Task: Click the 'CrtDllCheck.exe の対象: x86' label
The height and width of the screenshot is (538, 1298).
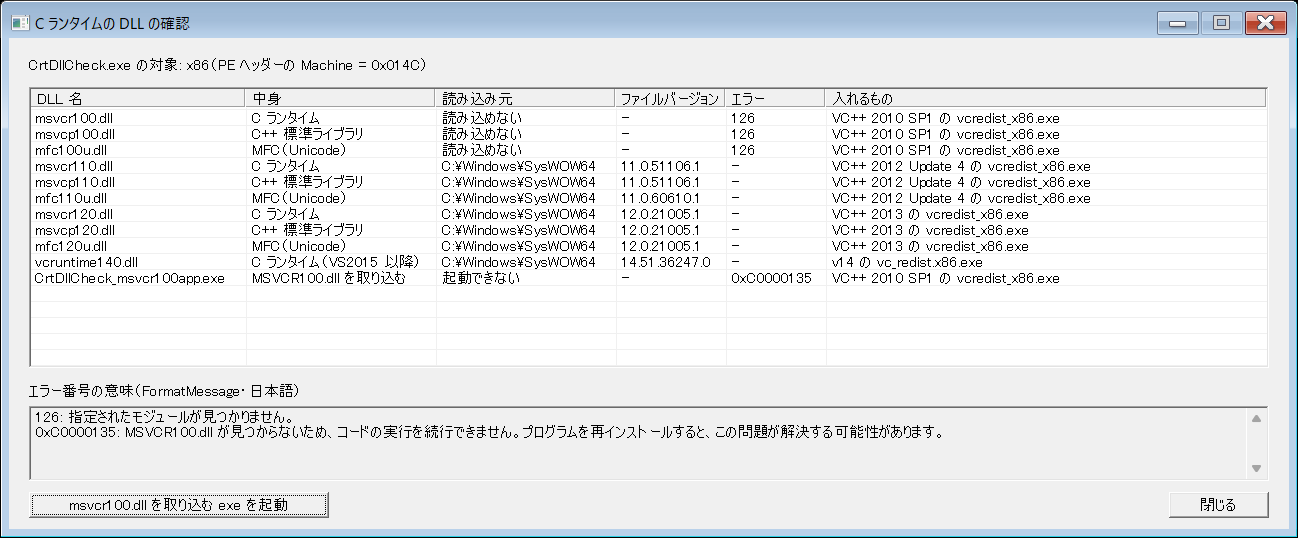Action: (x=229, y=65)
